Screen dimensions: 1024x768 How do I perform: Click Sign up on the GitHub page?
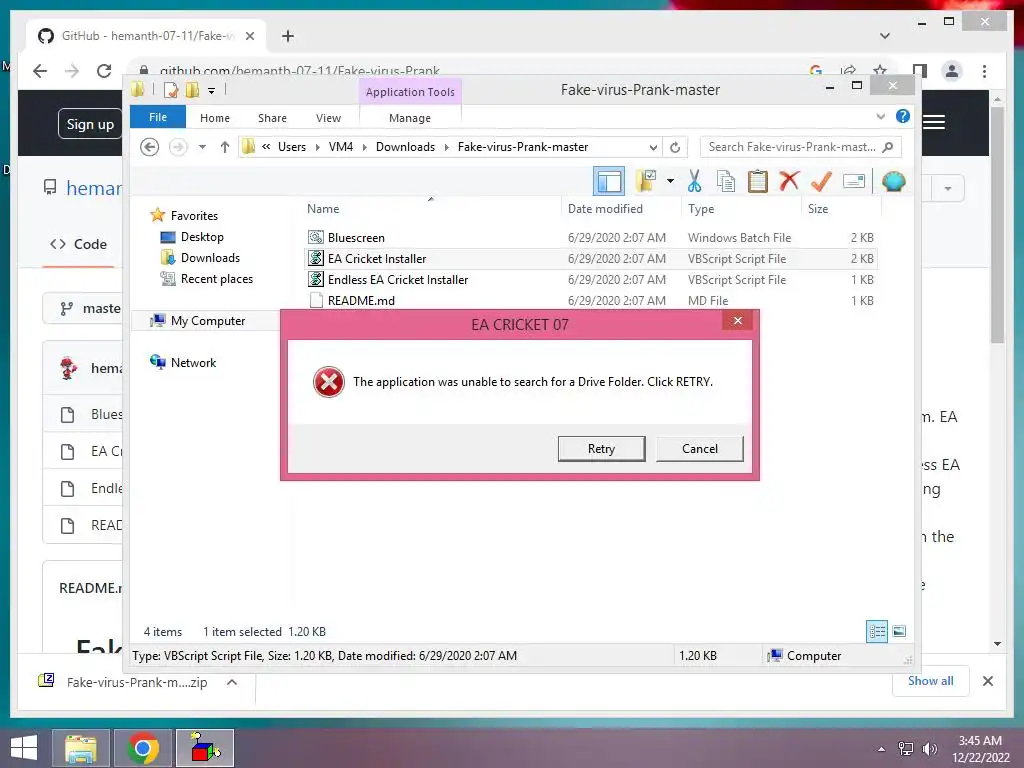90,124
